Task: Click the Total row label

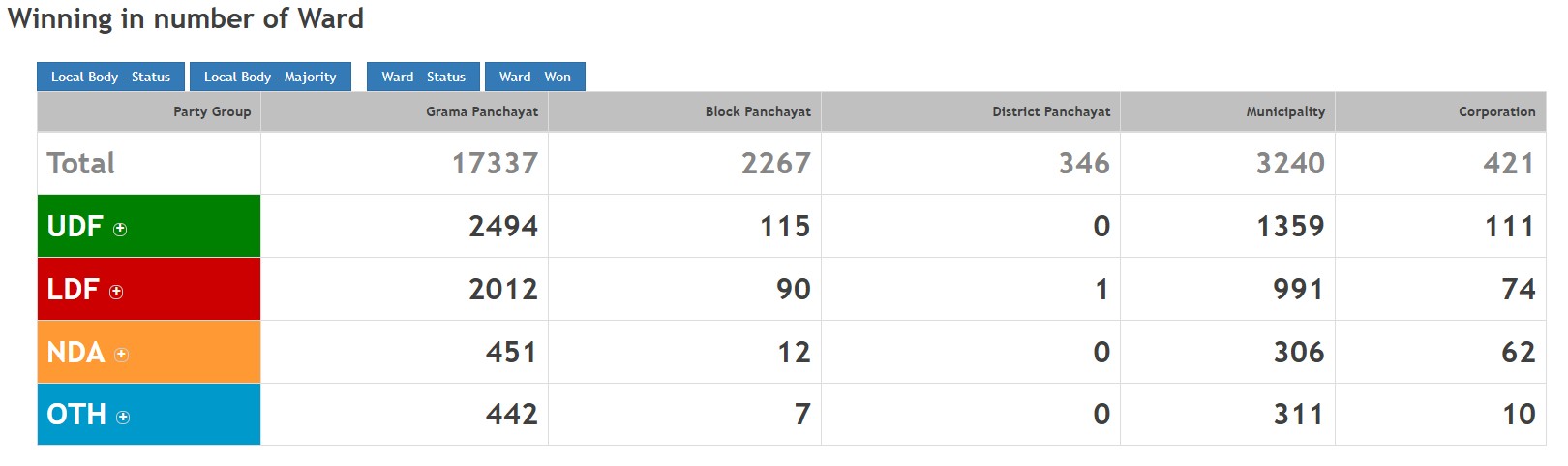Action: click(x=81, y=164)
